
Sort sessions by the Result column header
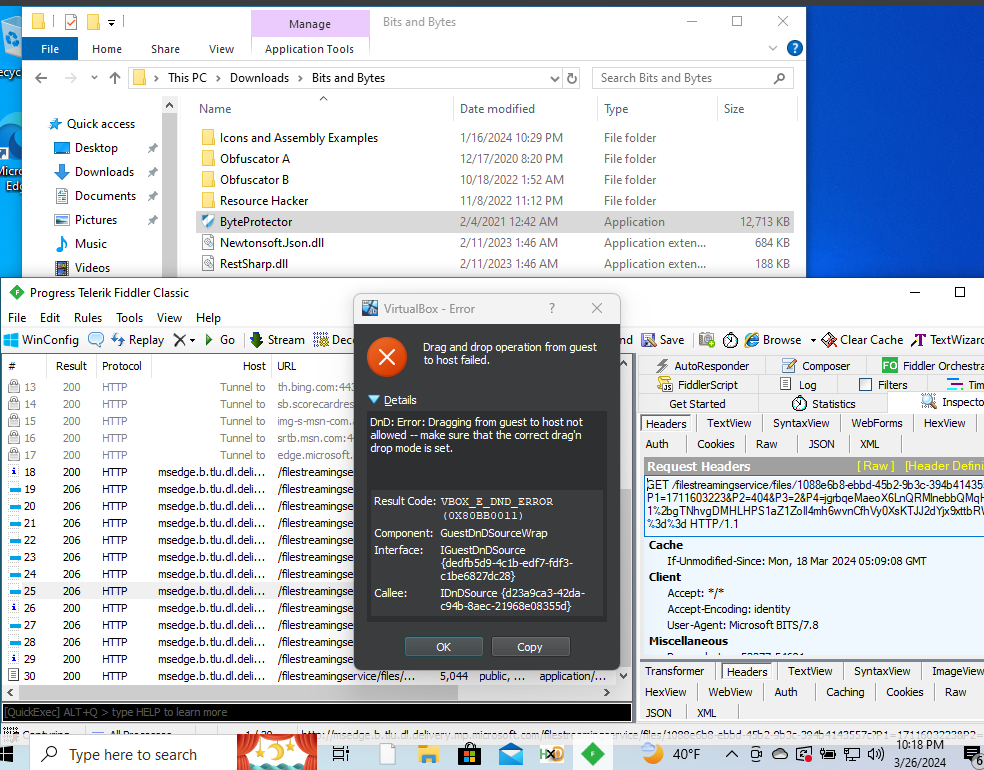(71, 366)
